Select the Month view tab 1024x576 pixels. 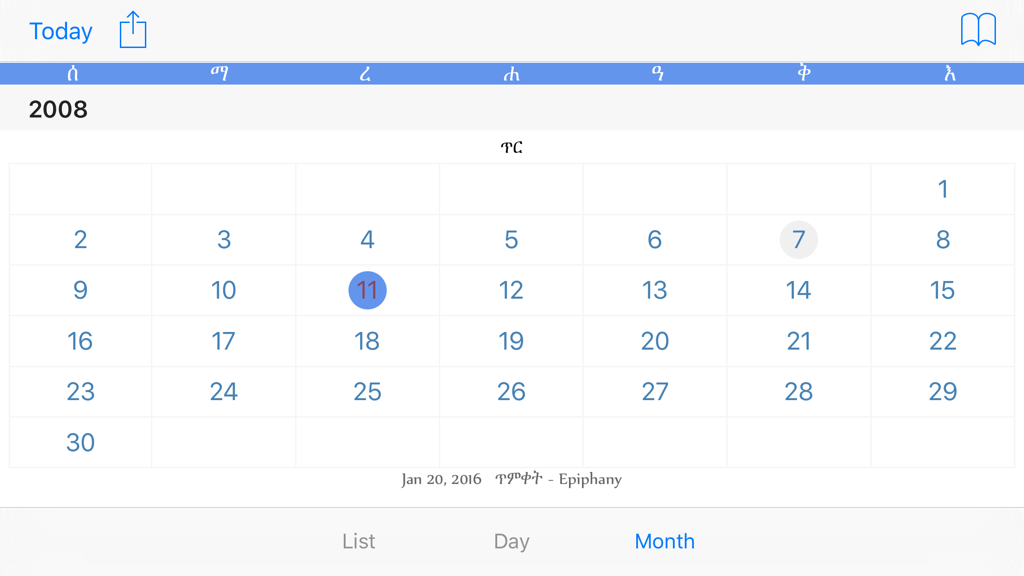pyautogui.click(x=664, y=541)
